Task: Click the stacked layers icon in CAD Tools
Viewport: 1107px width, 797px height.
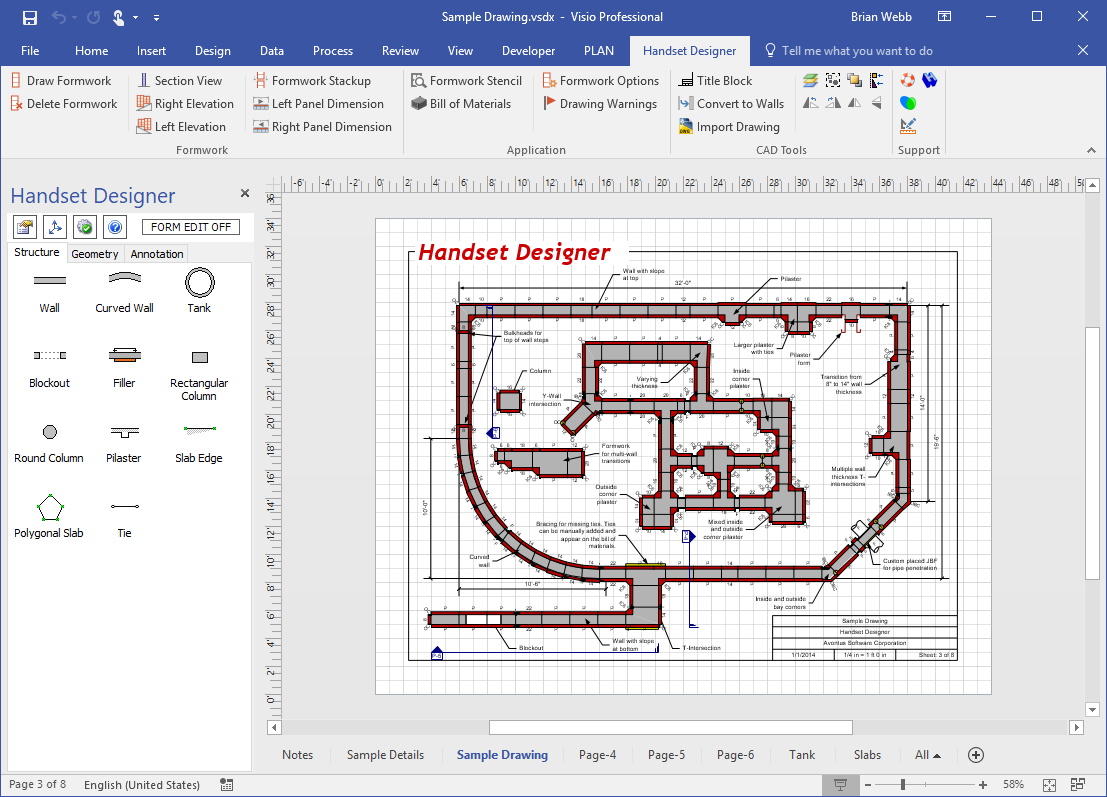Action: (x=810, y=80)
